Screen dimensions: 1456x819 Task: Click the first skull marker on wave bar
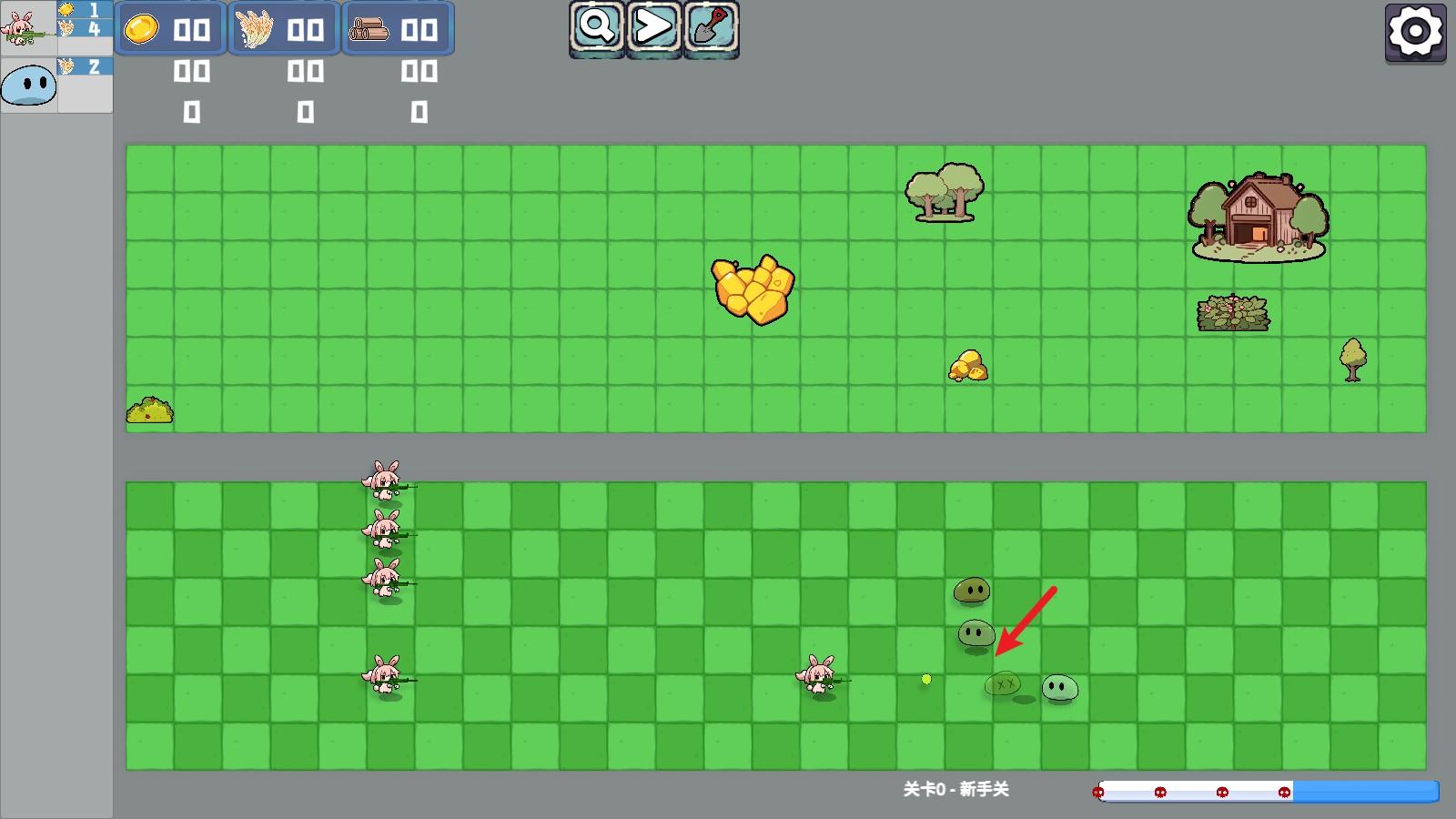coord(1098,793)
